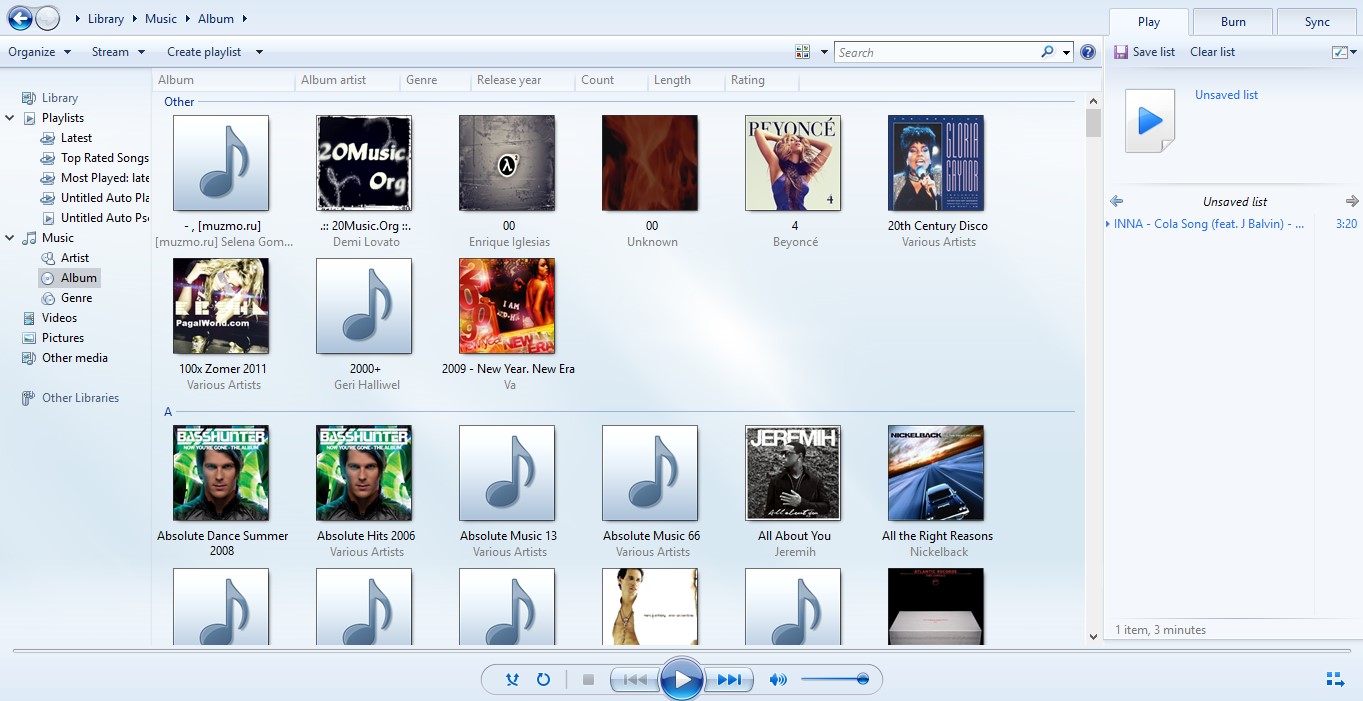Go to next list with right arrow
This screenshot has width=1363, height=701.
1352,201
